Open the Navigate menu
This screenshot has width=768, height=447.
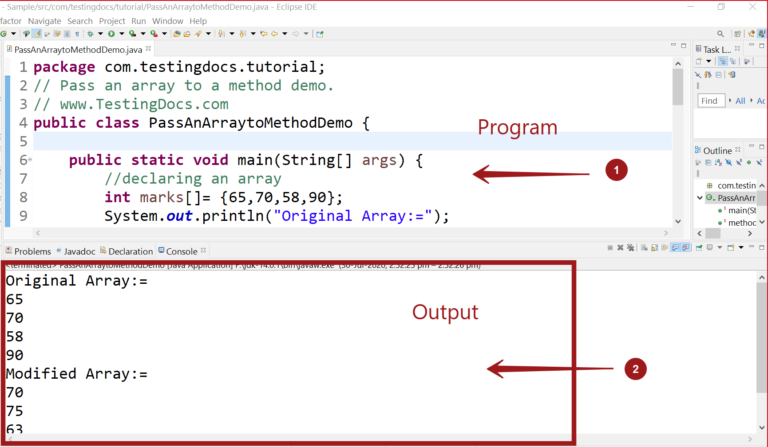44,20
